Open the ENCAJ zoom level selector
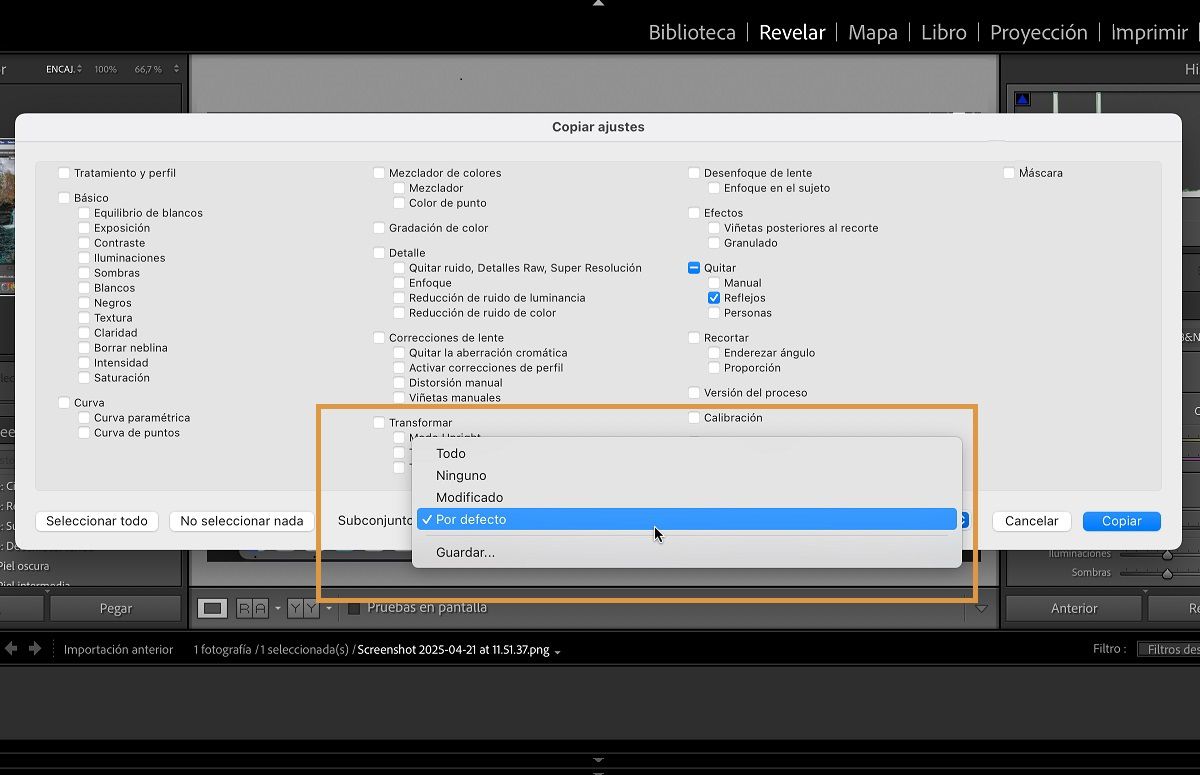The width and height of the screenshot is (1200, 775). coord(60,69)
